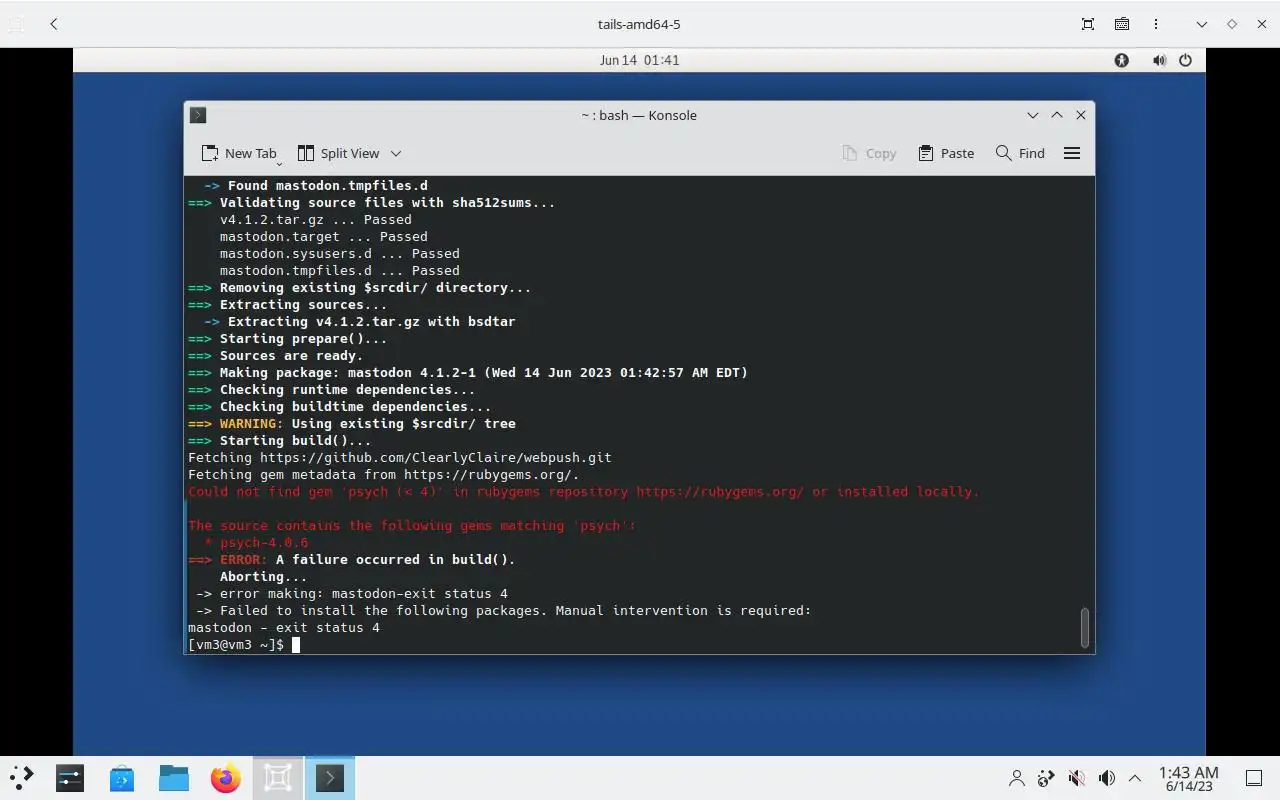Click 'ERROR: A failure occurred in build()' line
This screenshot has width=1280, height=800.
coord(352,560)
